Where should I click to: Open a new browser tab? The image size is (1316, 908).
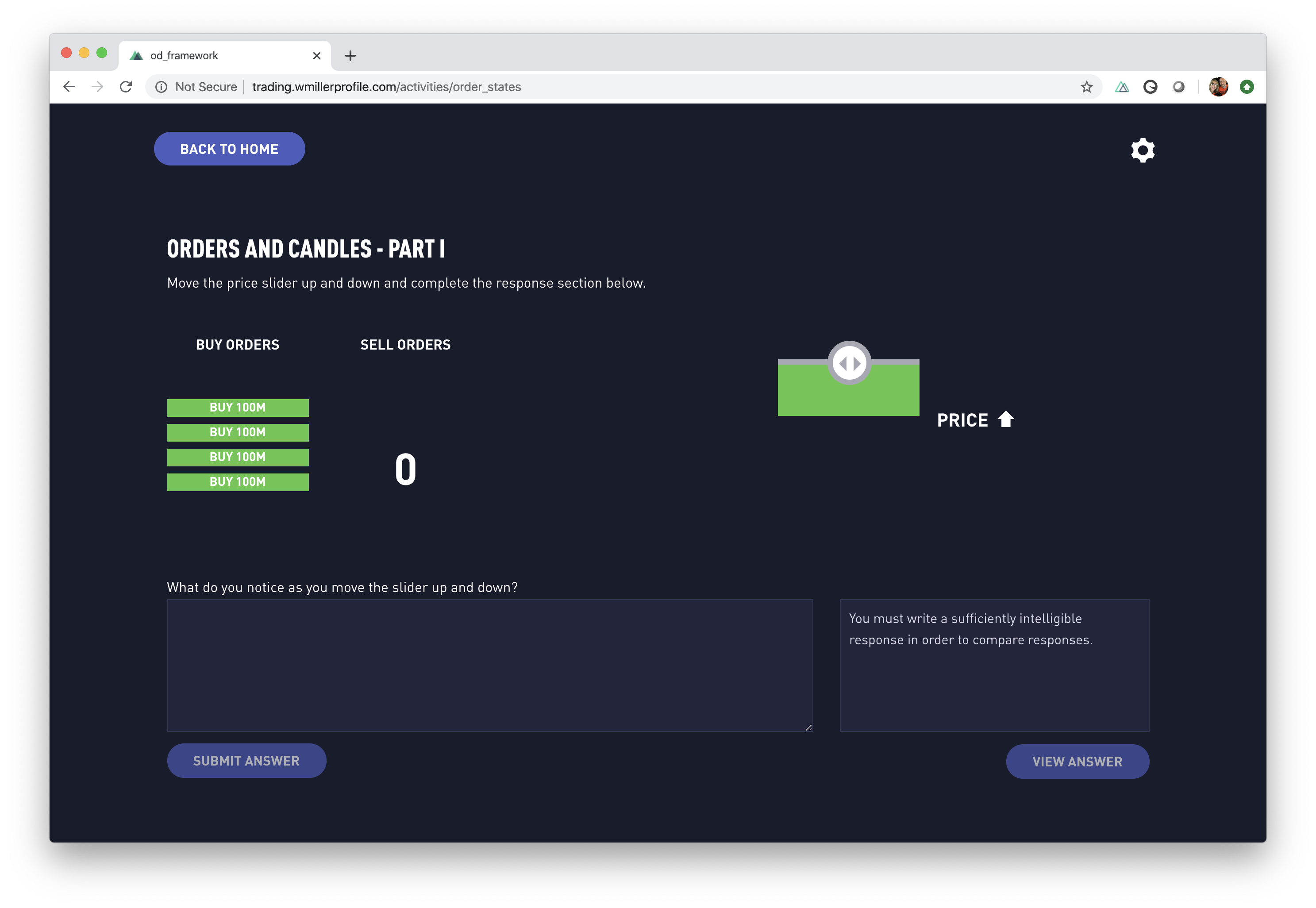pyautogui.click(x=350, y=55)
